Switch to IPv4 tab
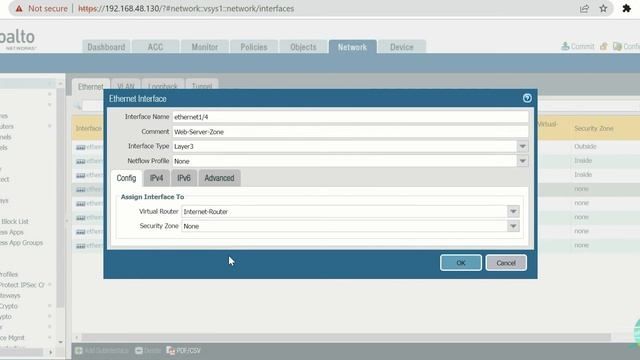 tap(156, 178)
